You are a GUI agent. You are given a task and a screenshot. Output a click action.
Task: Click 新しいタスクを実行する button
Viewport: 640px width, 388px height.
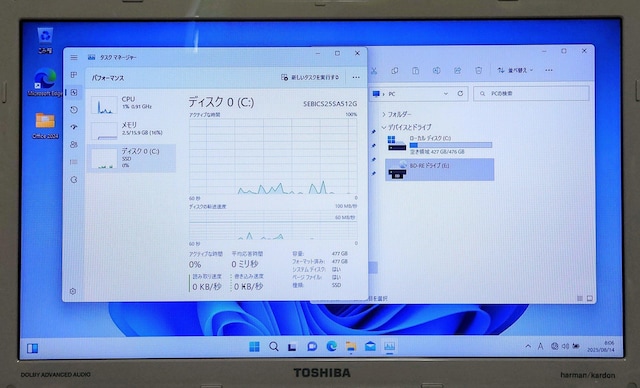click(310, 77)
